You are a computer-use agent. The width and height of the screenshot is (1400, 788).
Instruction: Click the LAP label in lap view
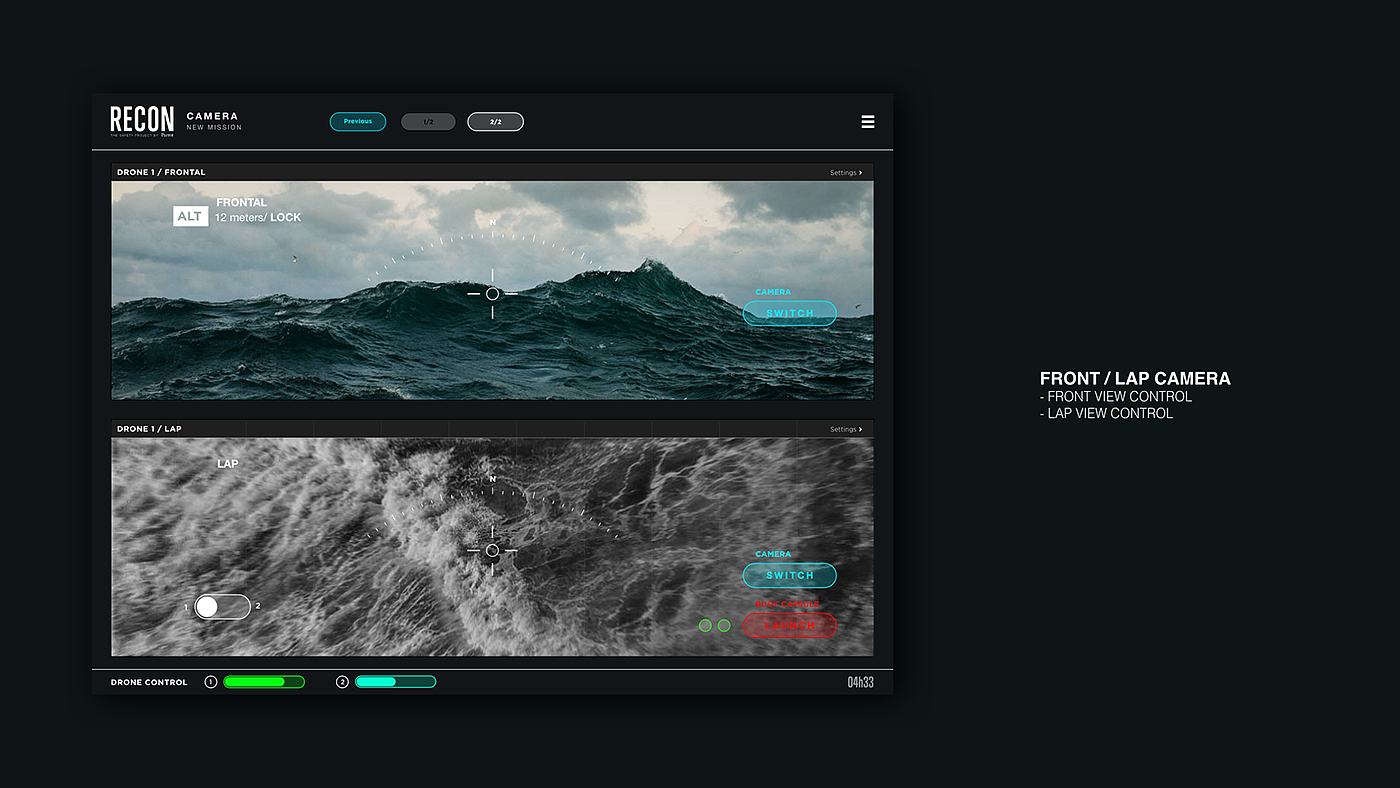[228, 464]
